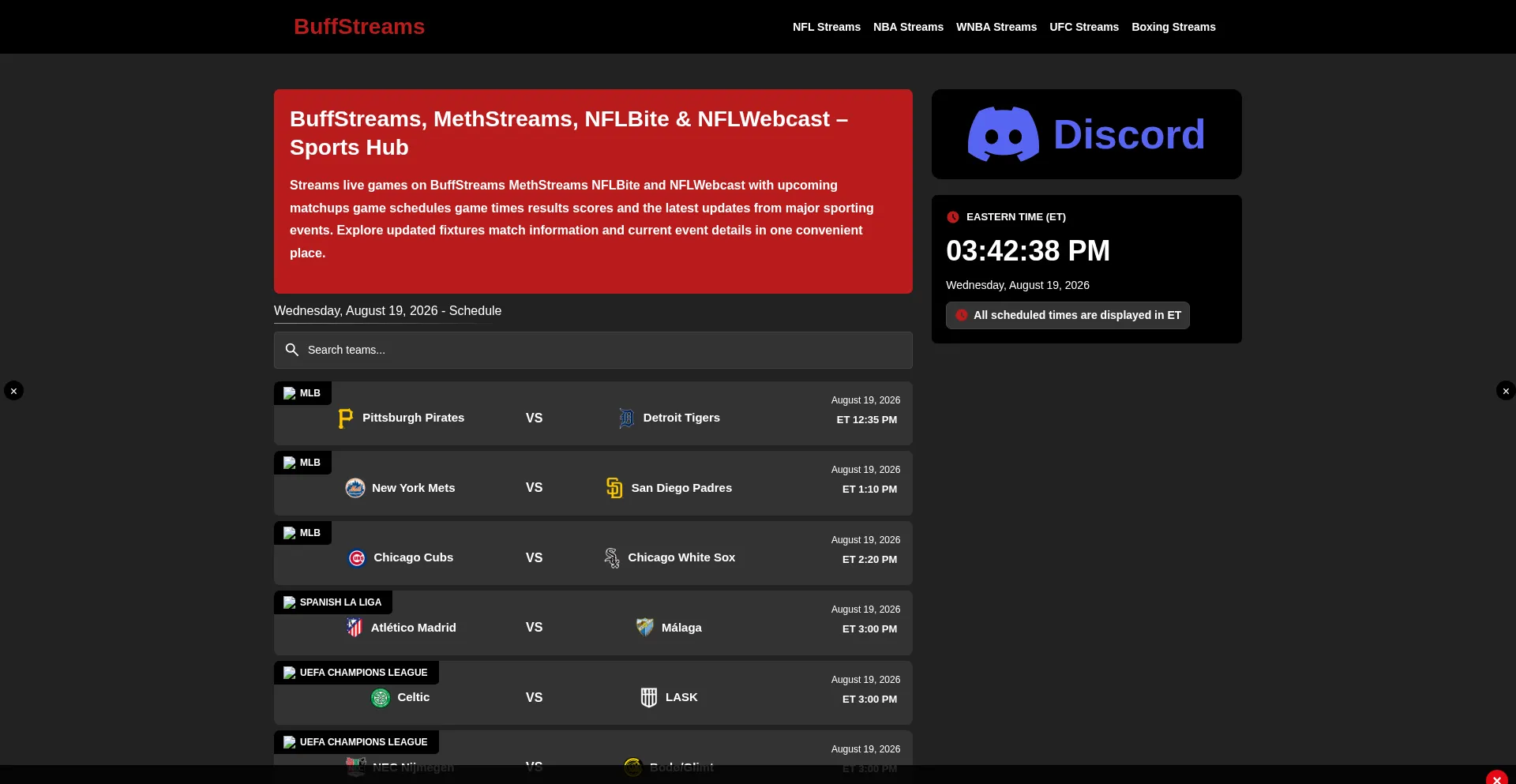Viewport: 1516px width, 784px height.
Task: Select Málaga team name
Action: click(x=681, y=628)
